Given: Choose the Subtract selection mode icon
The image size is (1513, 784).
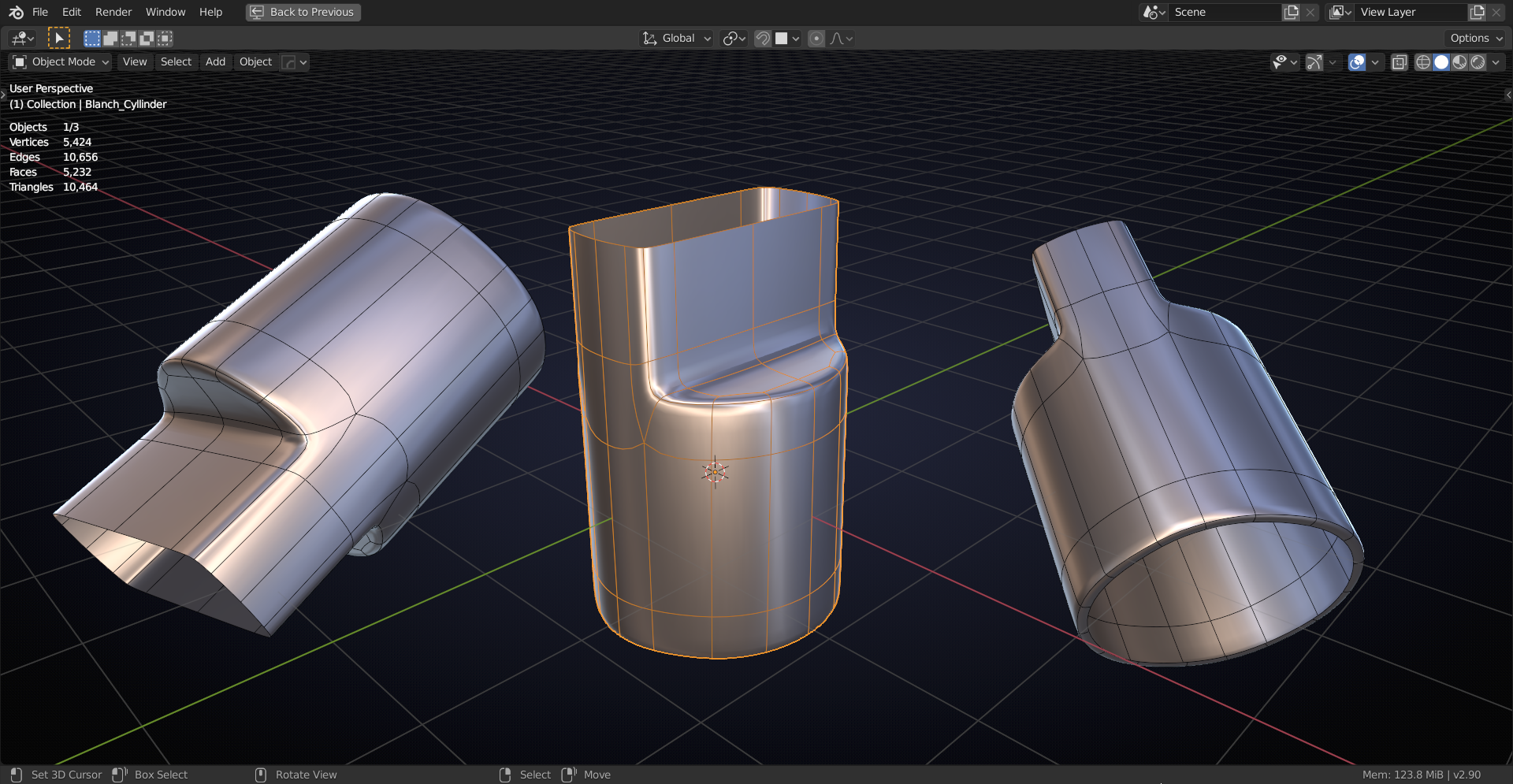Looking at the screenshot, I should pyautogui.click(x=128, y=38).
